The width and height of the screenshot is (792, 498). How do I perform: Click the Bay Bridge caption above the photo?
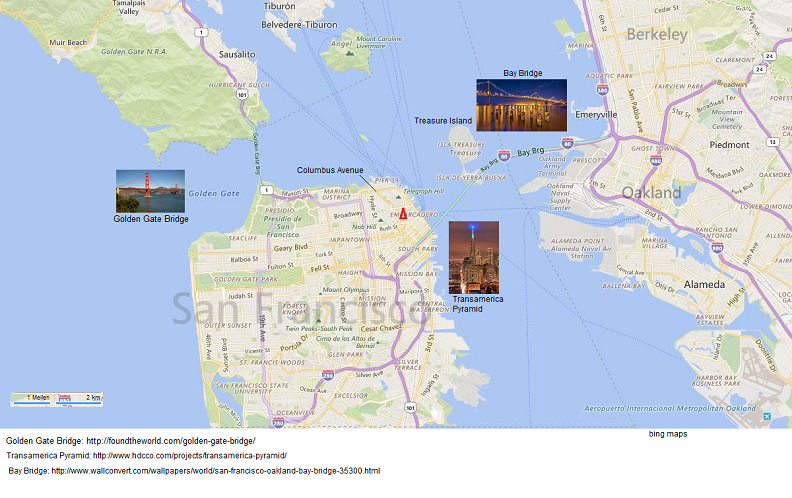click(x=522, y=73)
